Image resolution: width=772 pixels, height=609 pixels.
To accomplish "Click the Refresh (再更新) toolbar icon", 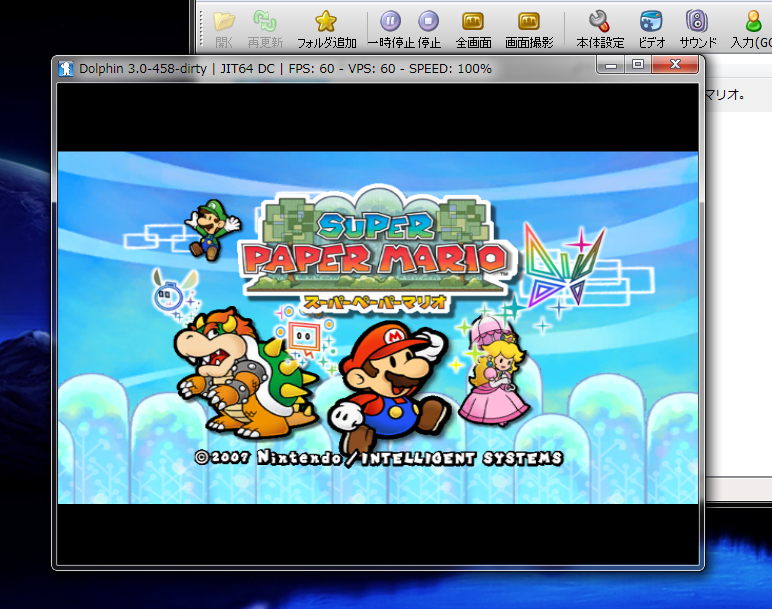I will pos(265,22).
